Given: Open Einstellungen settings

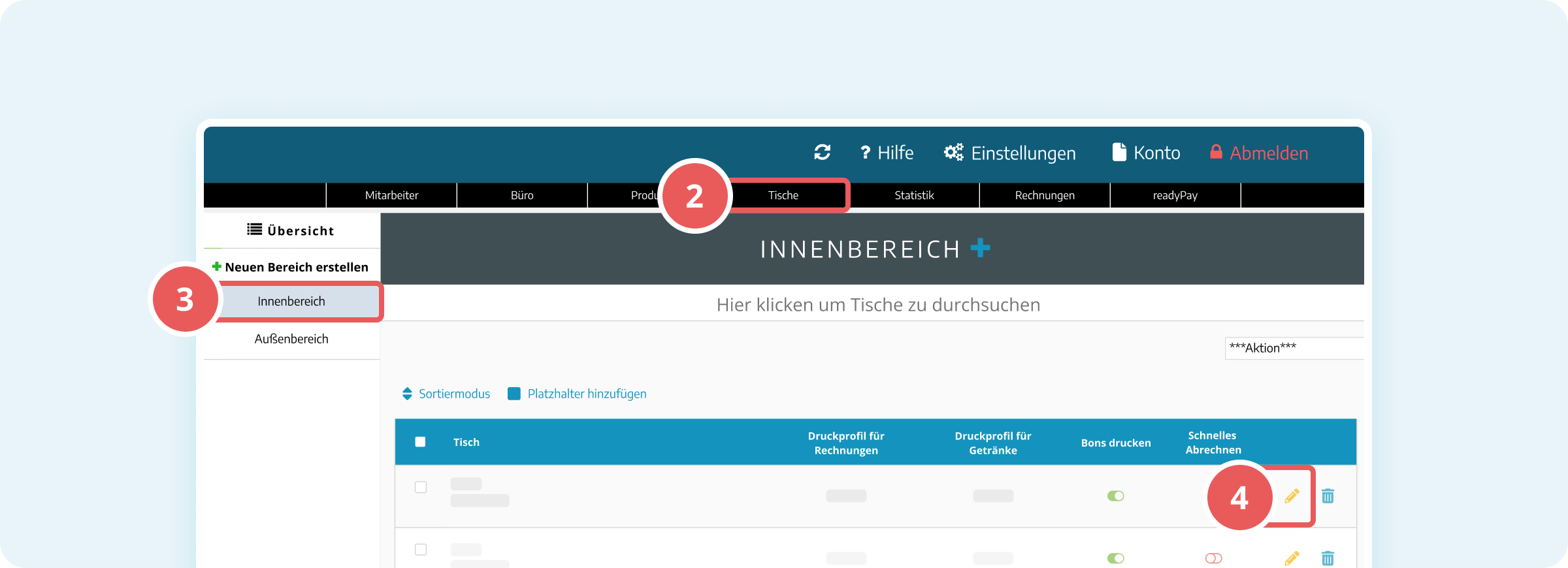Looking at the screenshot, I should coord(1010,153).
